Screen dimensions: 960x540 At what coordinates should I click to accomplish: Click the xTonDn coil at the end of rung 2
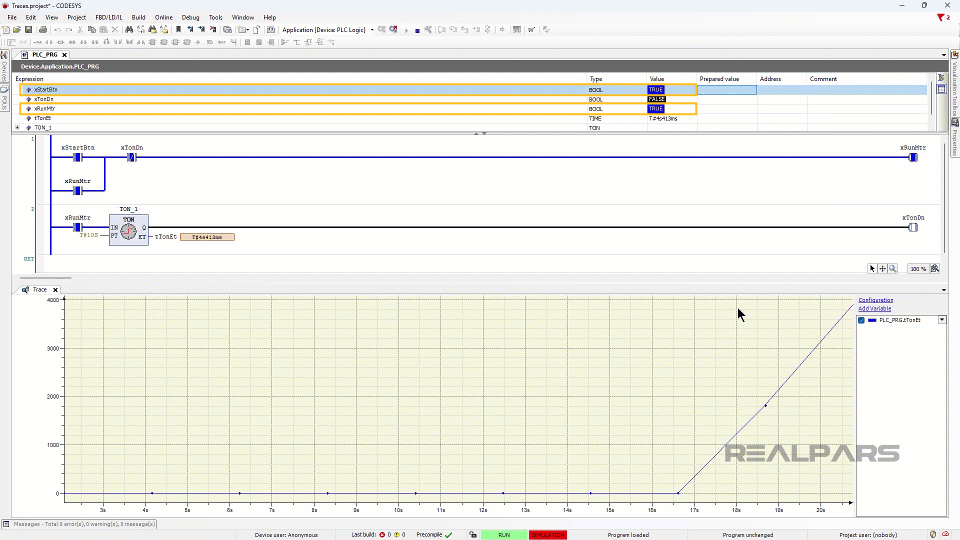(x=913, y=228)
